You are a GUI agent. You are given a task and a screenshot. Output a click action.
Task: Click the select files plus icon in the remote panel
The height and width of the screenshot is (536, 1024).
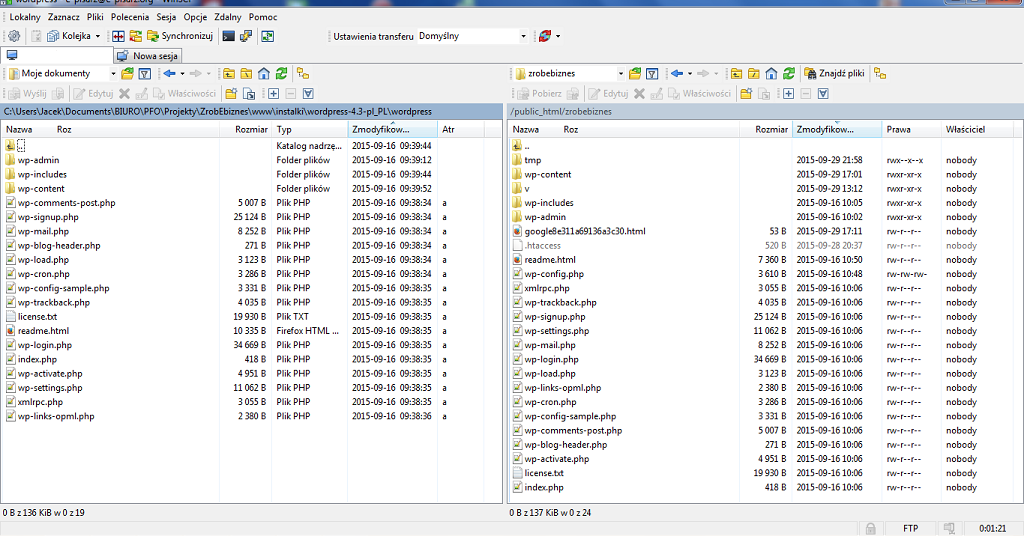click(788, 94)
